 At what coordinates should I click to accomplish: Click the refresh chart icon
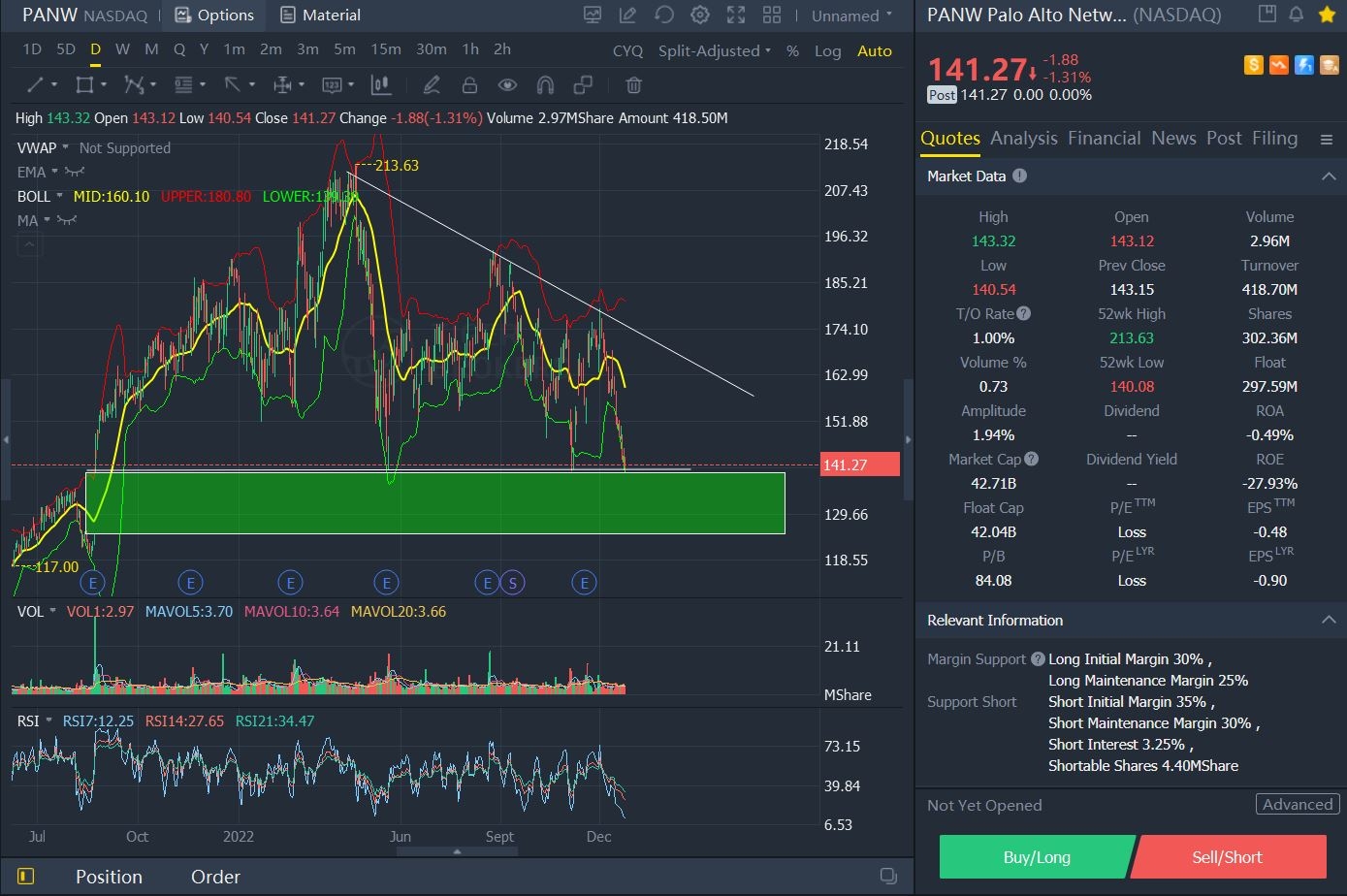click(x=664, y=15)
